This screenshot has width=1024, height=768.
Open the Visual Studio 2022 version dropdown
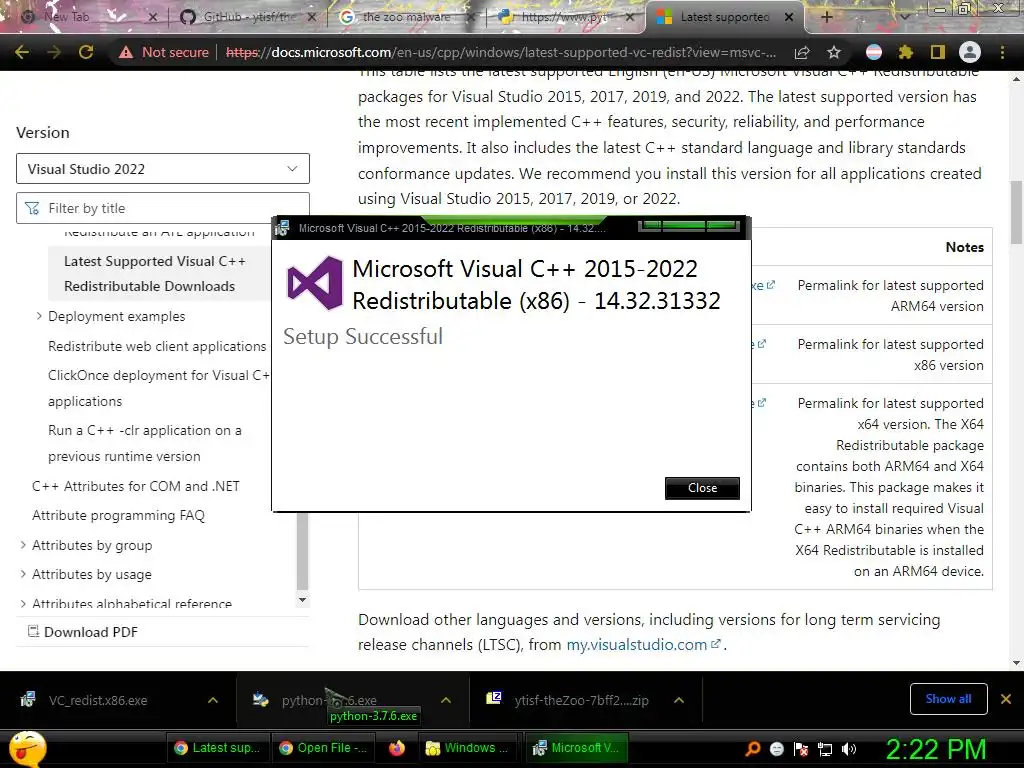pos(163,168)
